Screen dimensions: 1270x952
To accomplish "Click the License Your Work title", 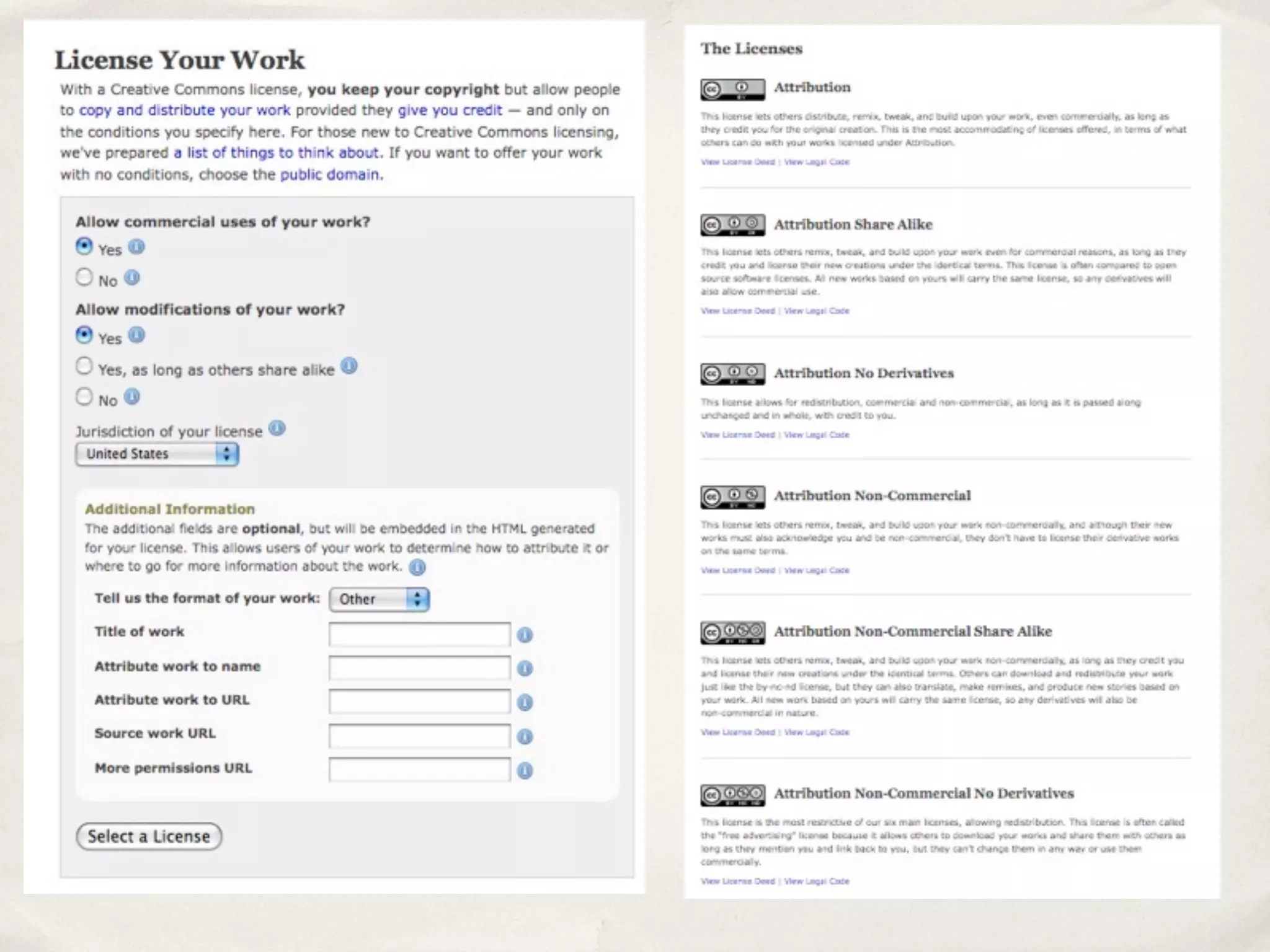I will 180,60.
